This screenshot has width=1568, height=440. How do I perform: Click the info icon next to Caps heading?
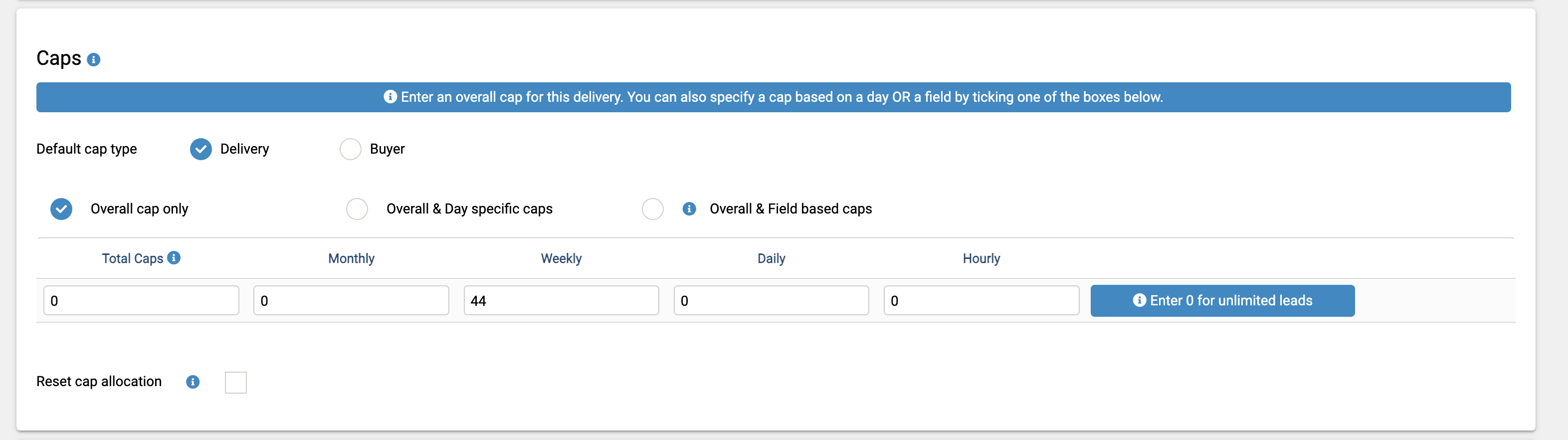click(93, 60)
